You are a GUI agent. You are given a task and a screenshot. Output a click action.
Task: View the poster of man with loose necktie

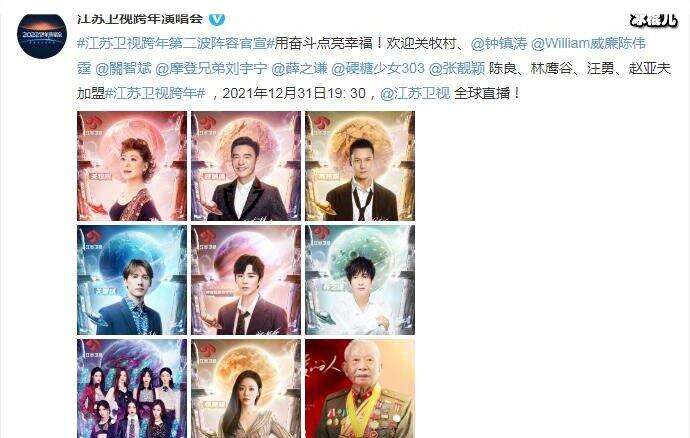[360, 166]
